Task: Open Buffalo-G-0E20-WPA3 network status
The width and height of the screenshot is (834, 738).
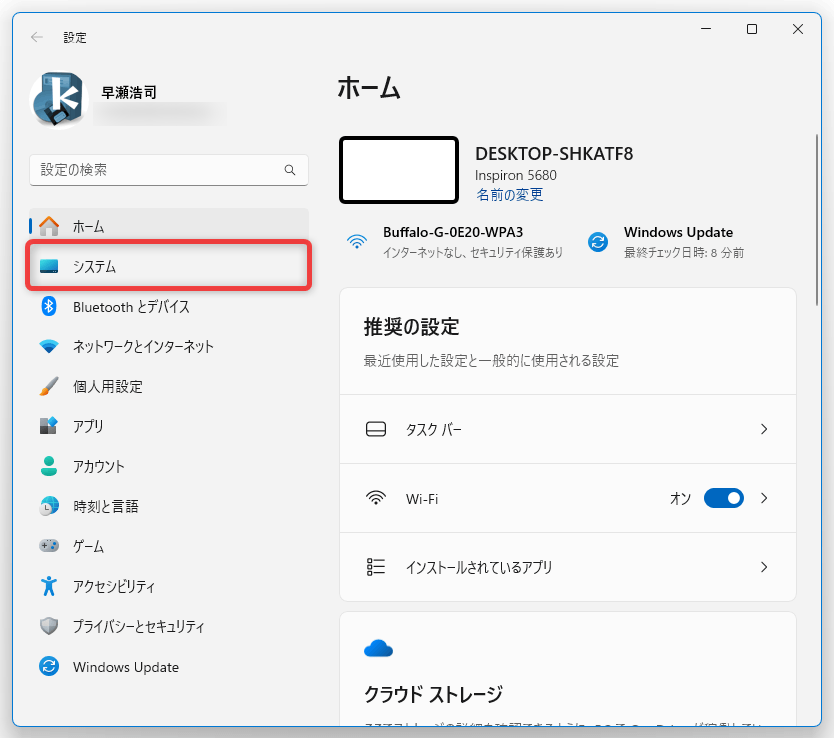Action: pyautogui.click(x=455, y=242)
